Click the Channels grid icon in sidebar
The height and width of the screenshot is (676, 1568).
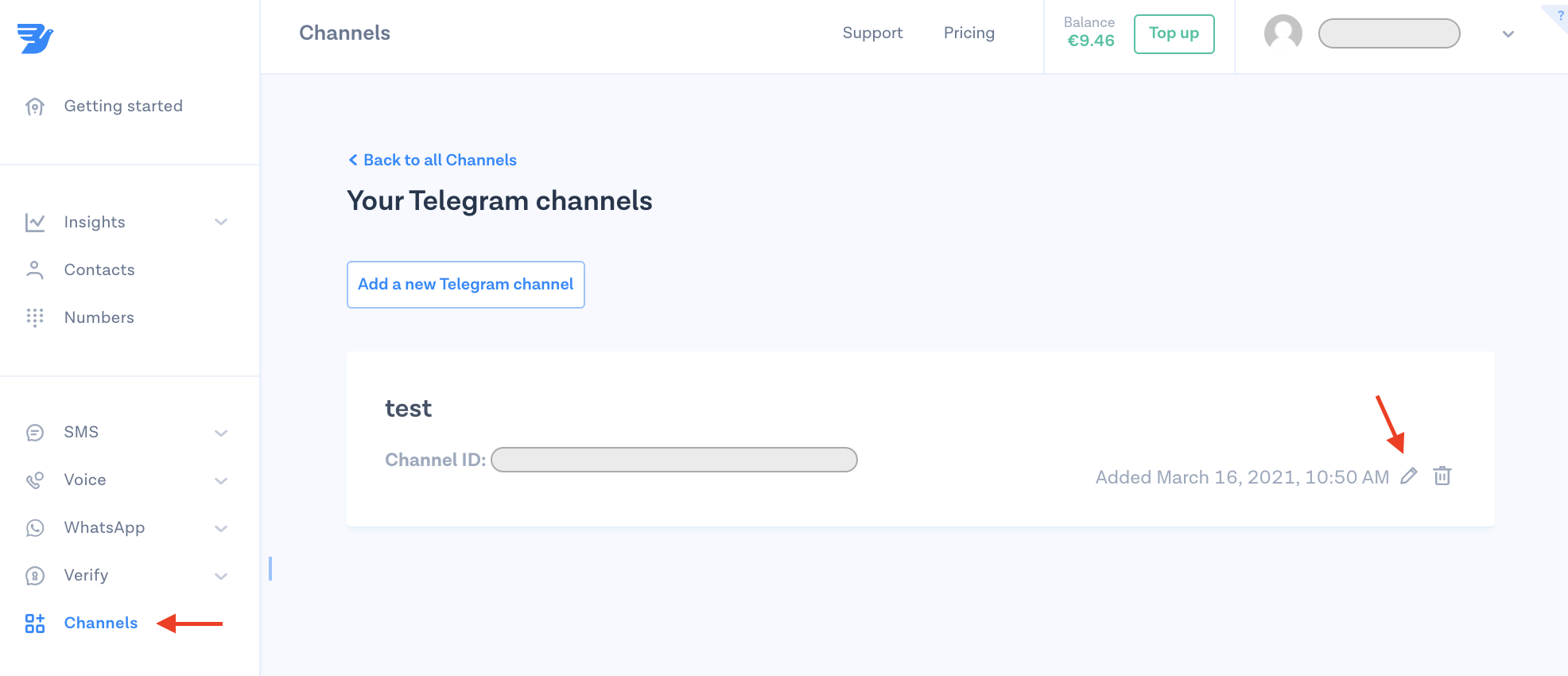(x=35, y=624)
